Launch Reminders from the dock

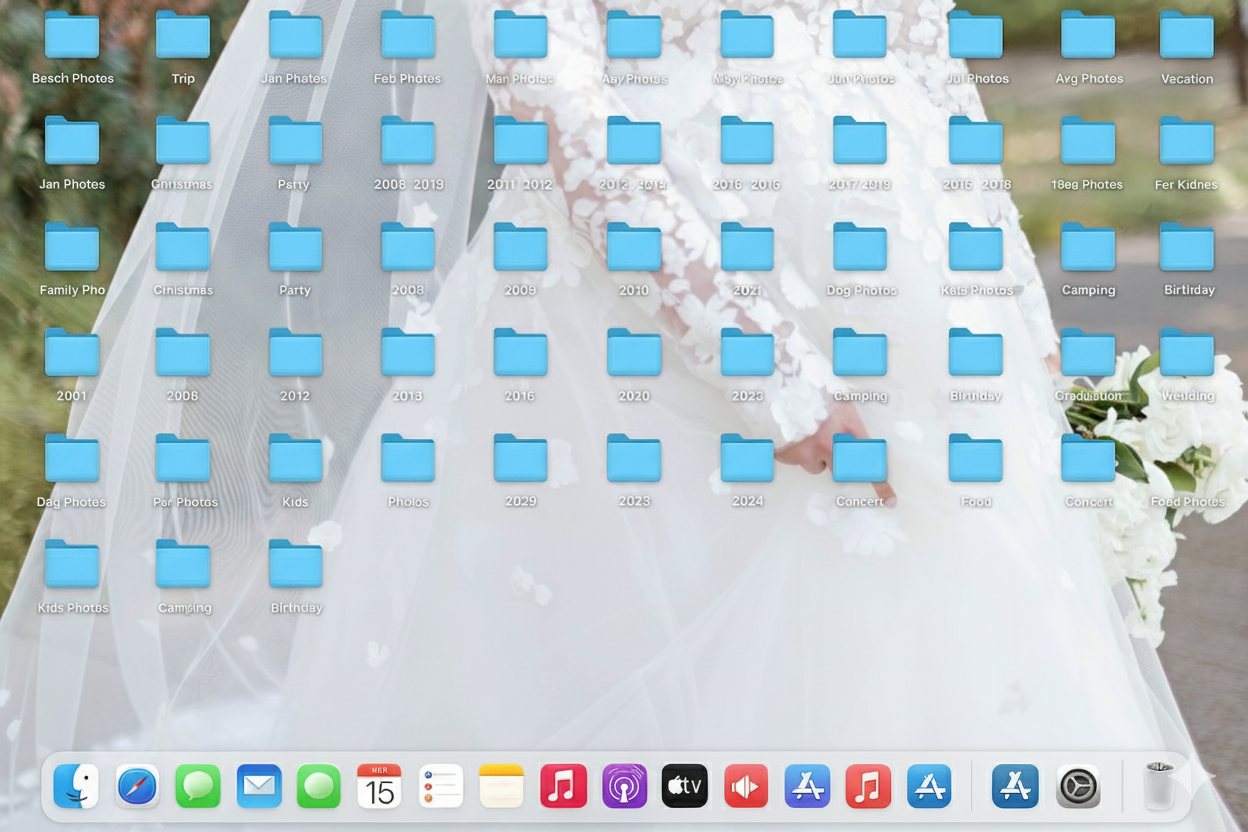click(x=440, y=787)
